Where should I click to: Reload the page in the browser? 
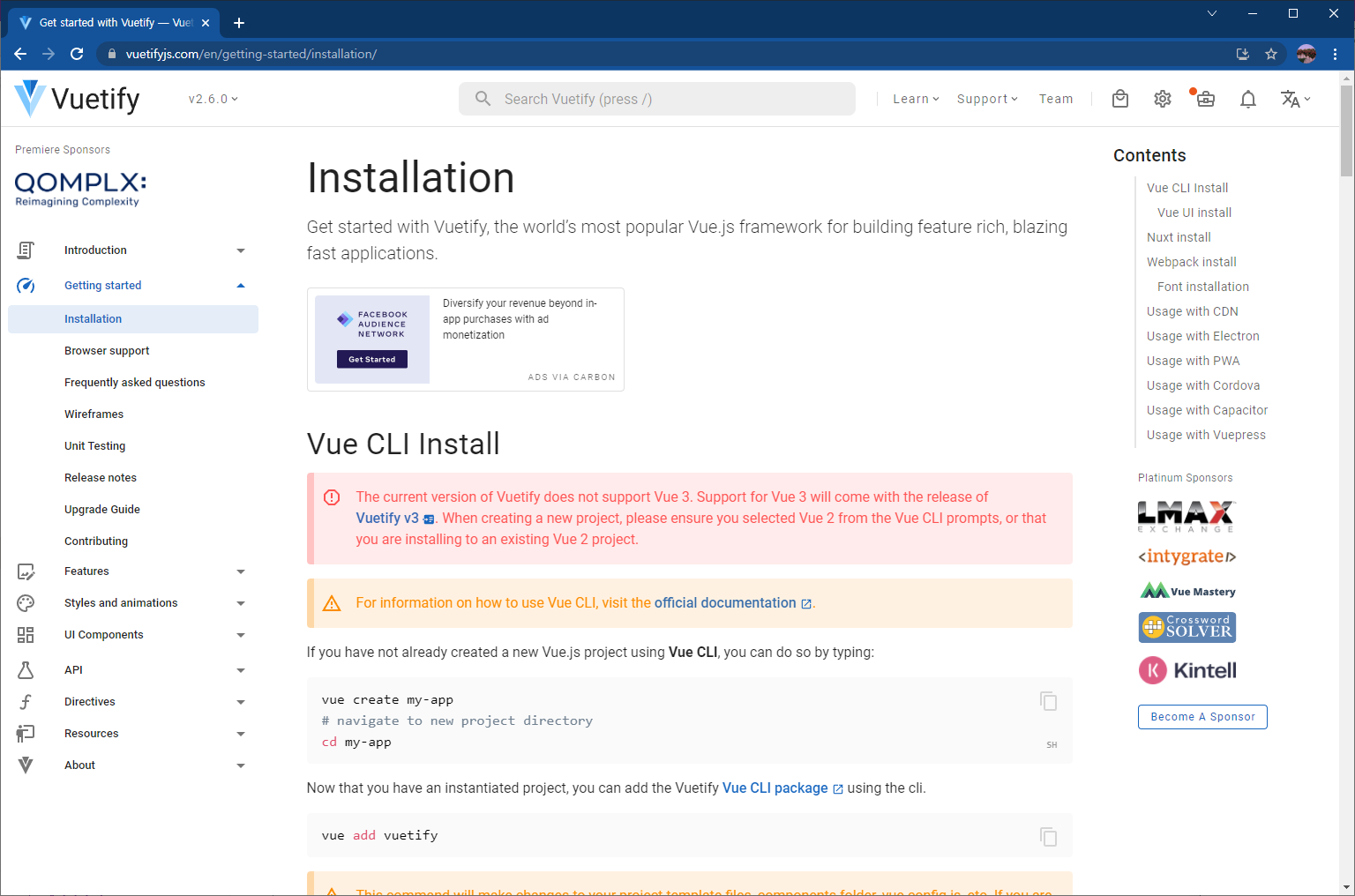tap(77, 54)
